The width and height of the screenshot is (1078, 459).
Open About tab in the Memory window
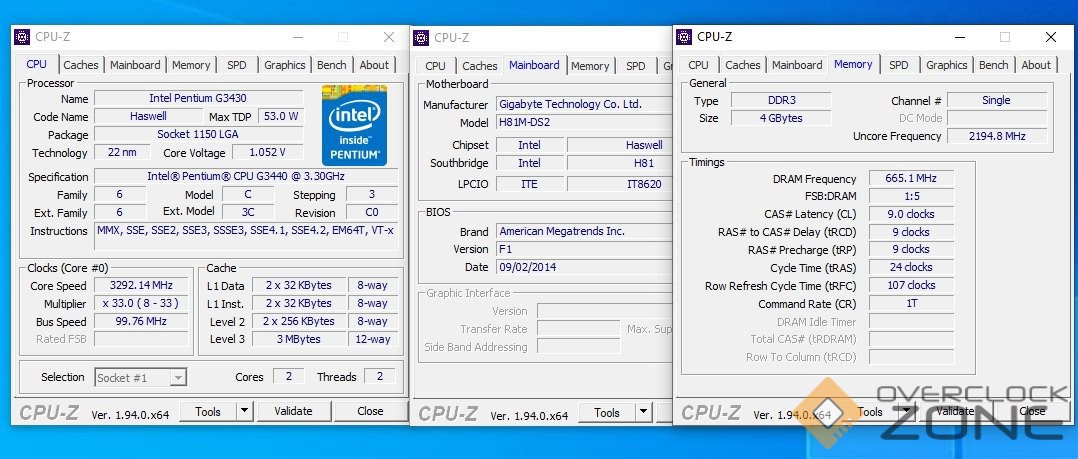1036,65
